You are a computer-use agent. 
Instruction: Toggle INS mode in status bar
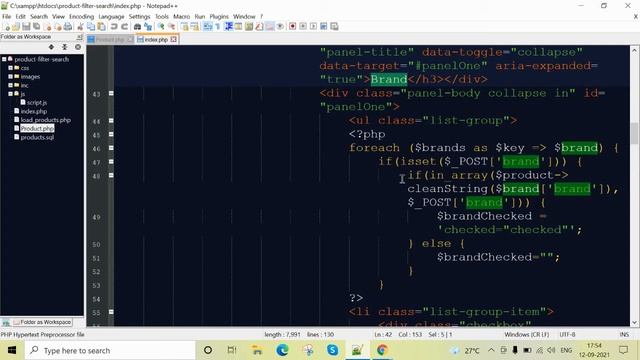coord(624,334)
